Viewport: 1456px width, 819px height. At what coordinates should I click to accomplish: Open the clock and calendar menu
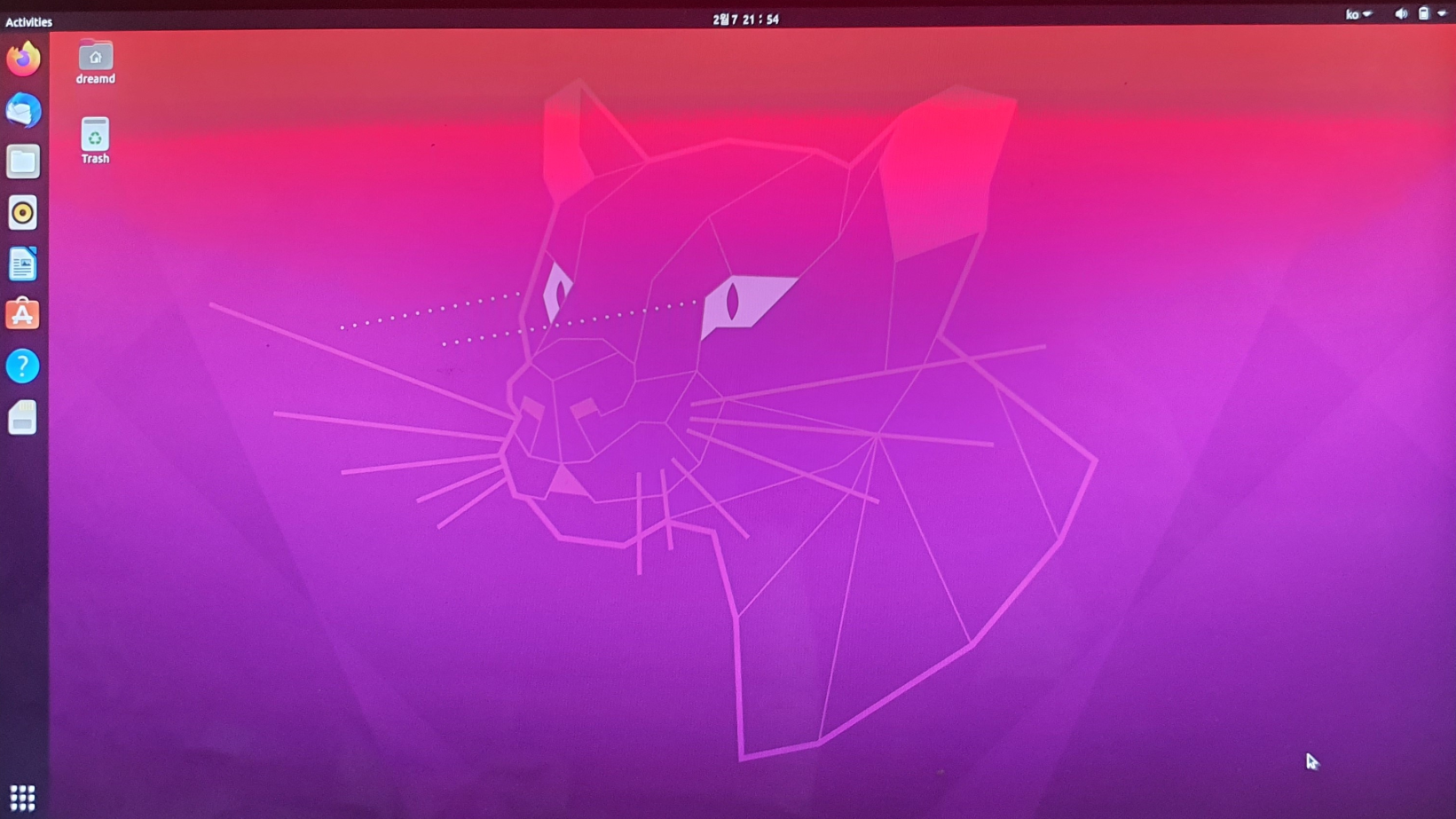pos(745,19)
